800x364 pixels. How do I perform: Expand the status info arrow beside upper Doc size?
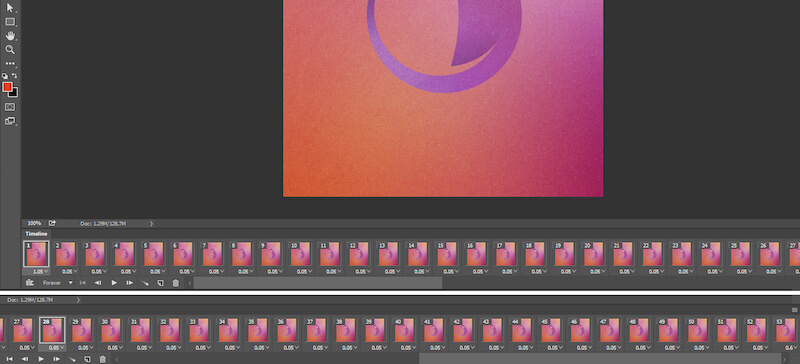151,224
